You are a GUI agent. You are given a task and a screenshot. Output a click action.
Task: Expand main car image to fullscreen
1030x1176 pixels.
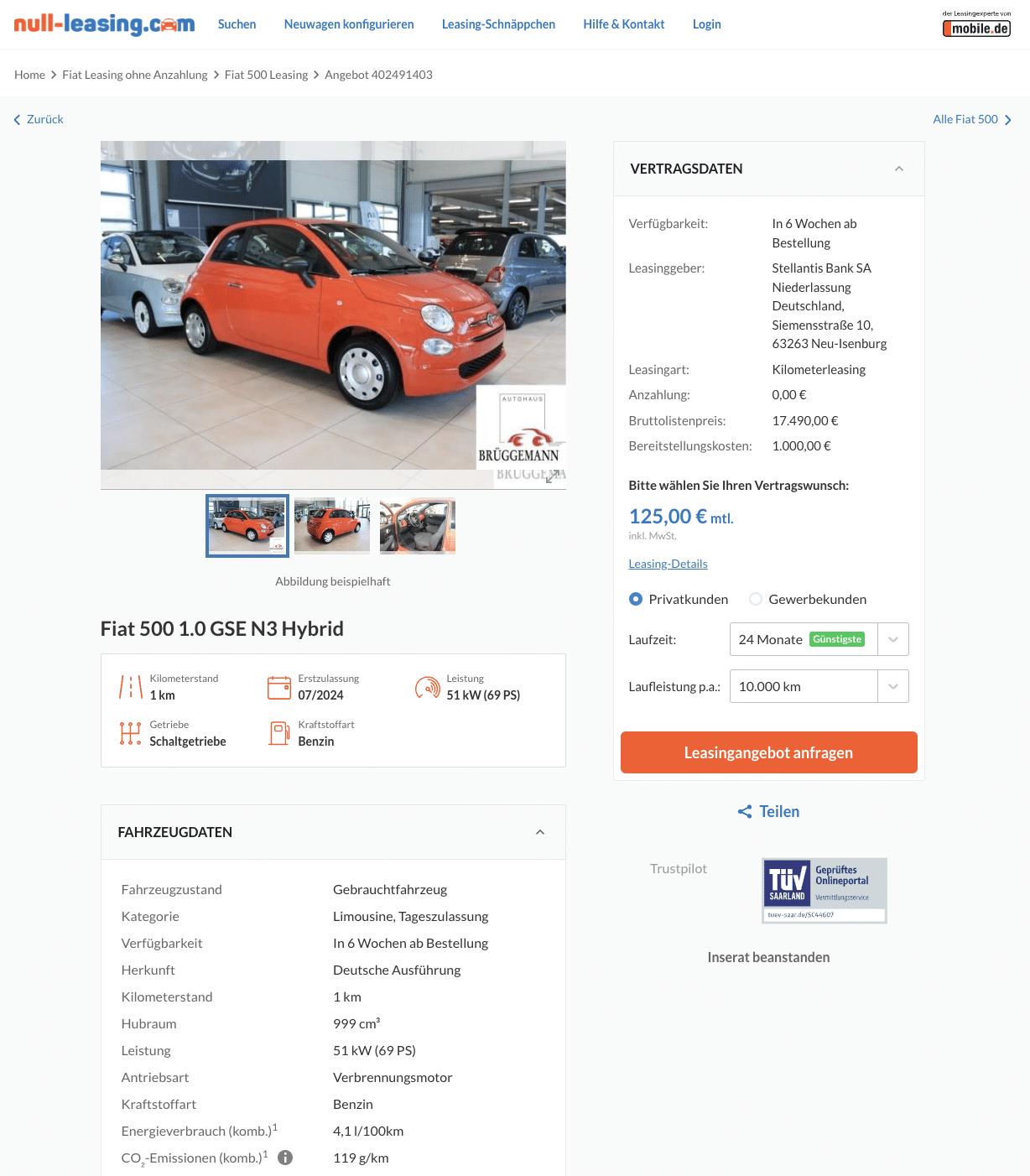coord(552,476)
